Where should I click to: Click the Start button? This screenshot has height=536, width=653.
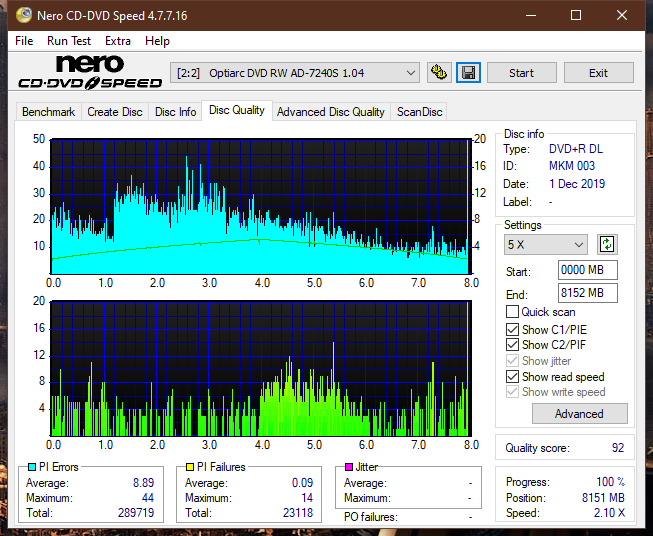pos(521,73)
